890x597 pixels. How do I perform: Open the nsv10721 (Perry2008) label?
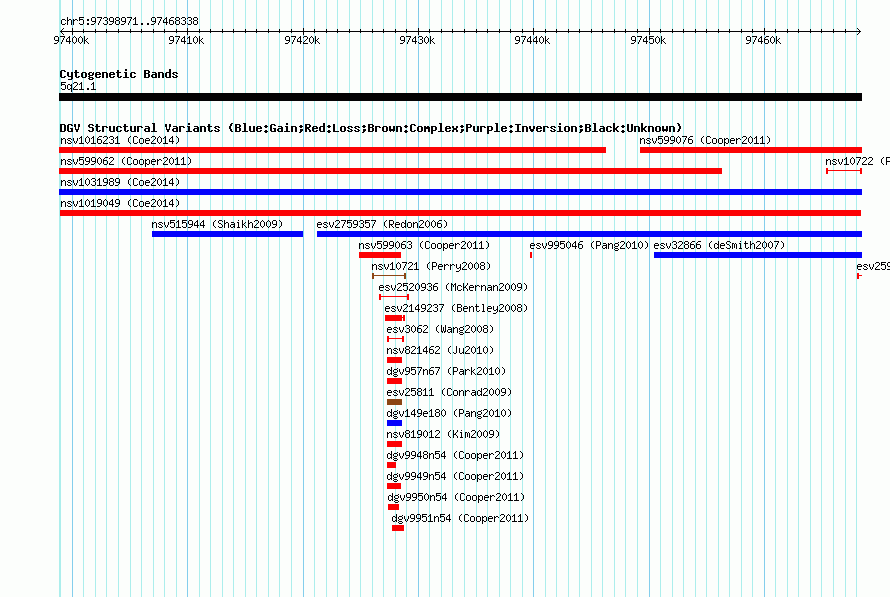coord(431,266)
